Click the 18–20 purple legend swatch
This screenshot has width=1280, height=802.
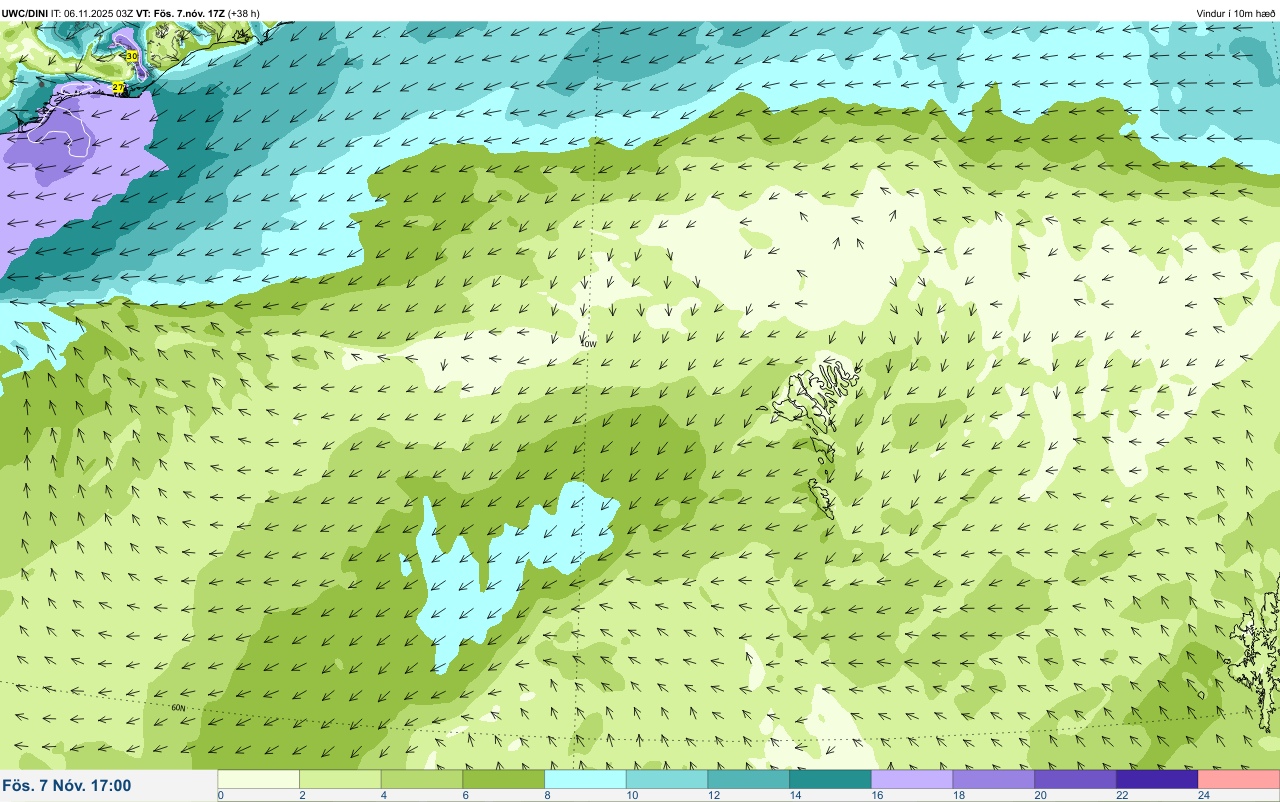coord(993,779)
